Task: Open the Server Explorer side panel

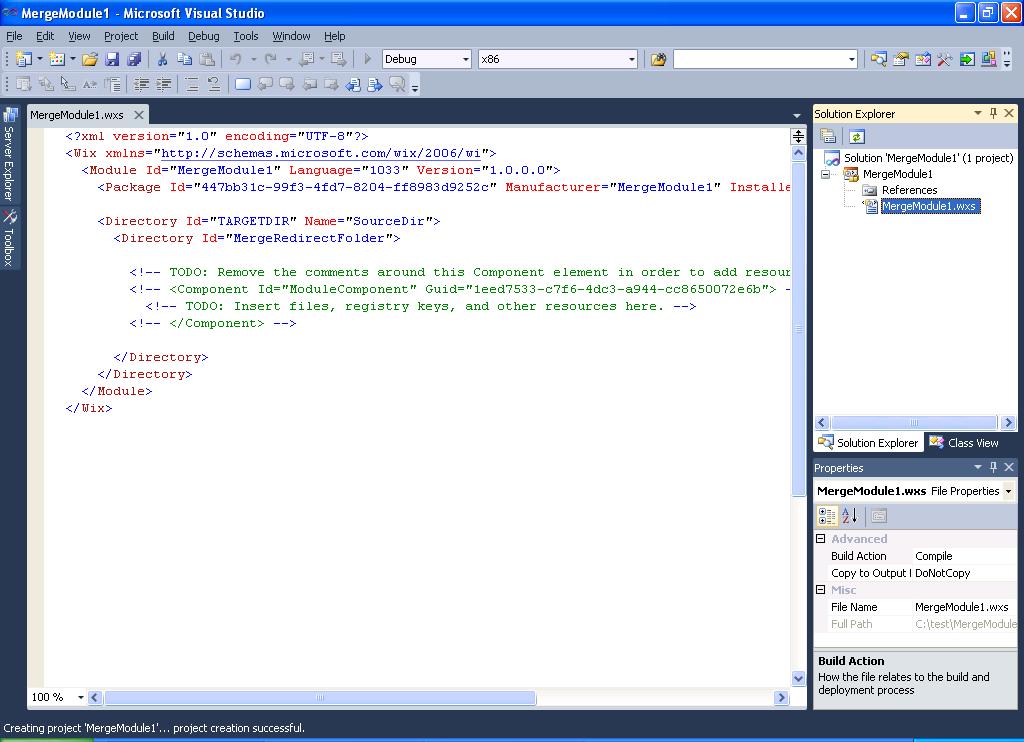Action: click(x=9, y=155)
